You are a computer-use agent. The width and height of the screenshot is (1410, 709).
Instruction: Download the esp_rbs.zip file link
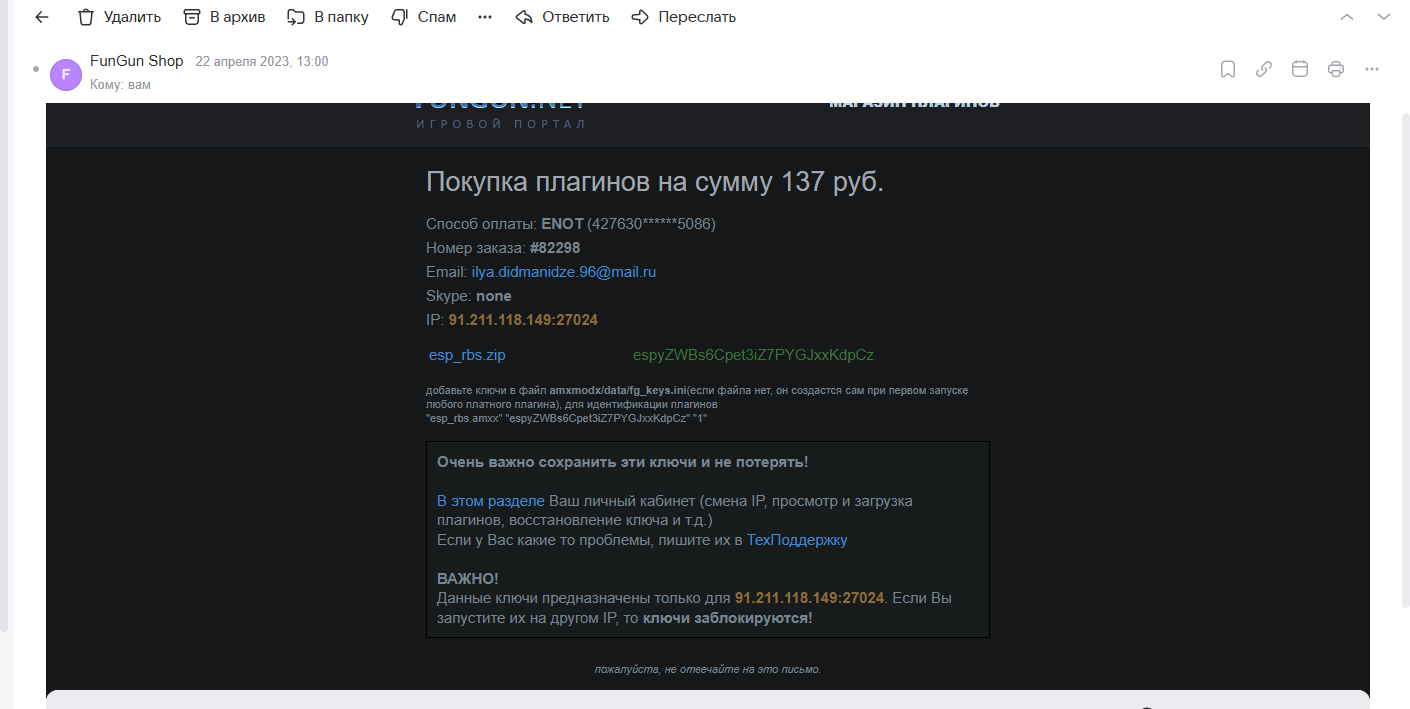click(x=467, y=355)
